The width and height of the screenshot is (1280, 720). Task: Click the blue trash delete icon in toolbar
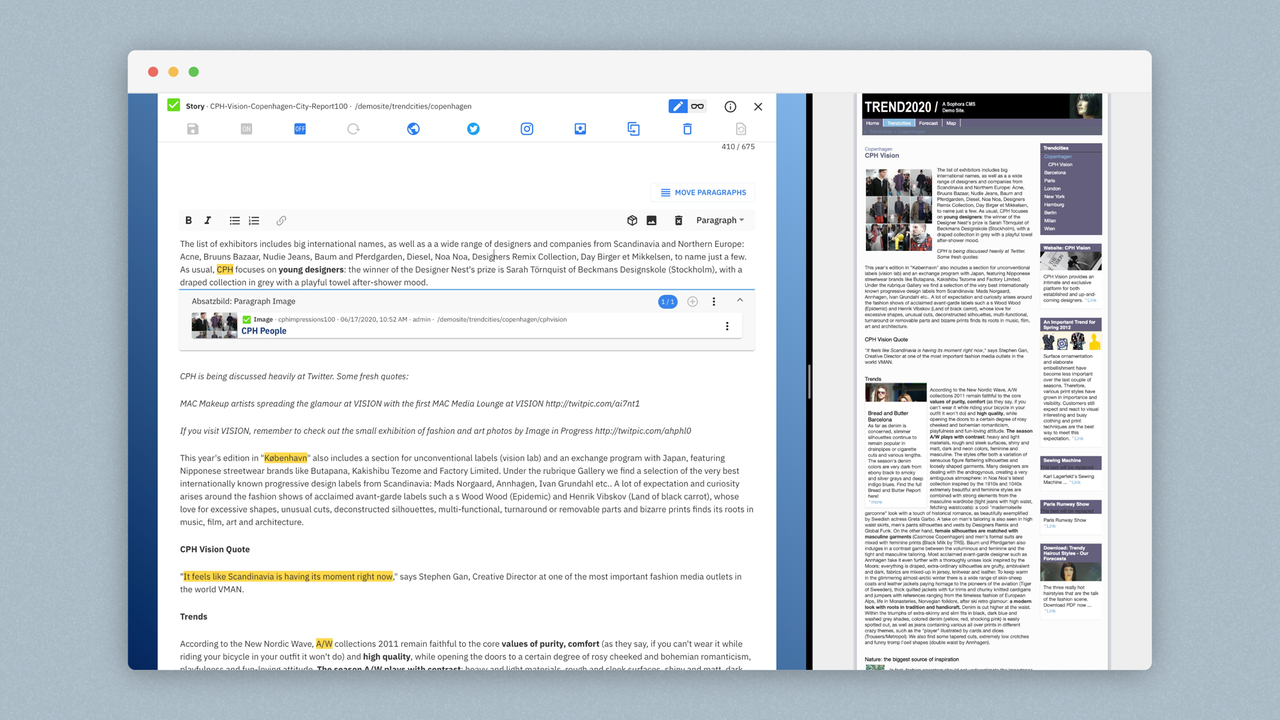(687, 129)
